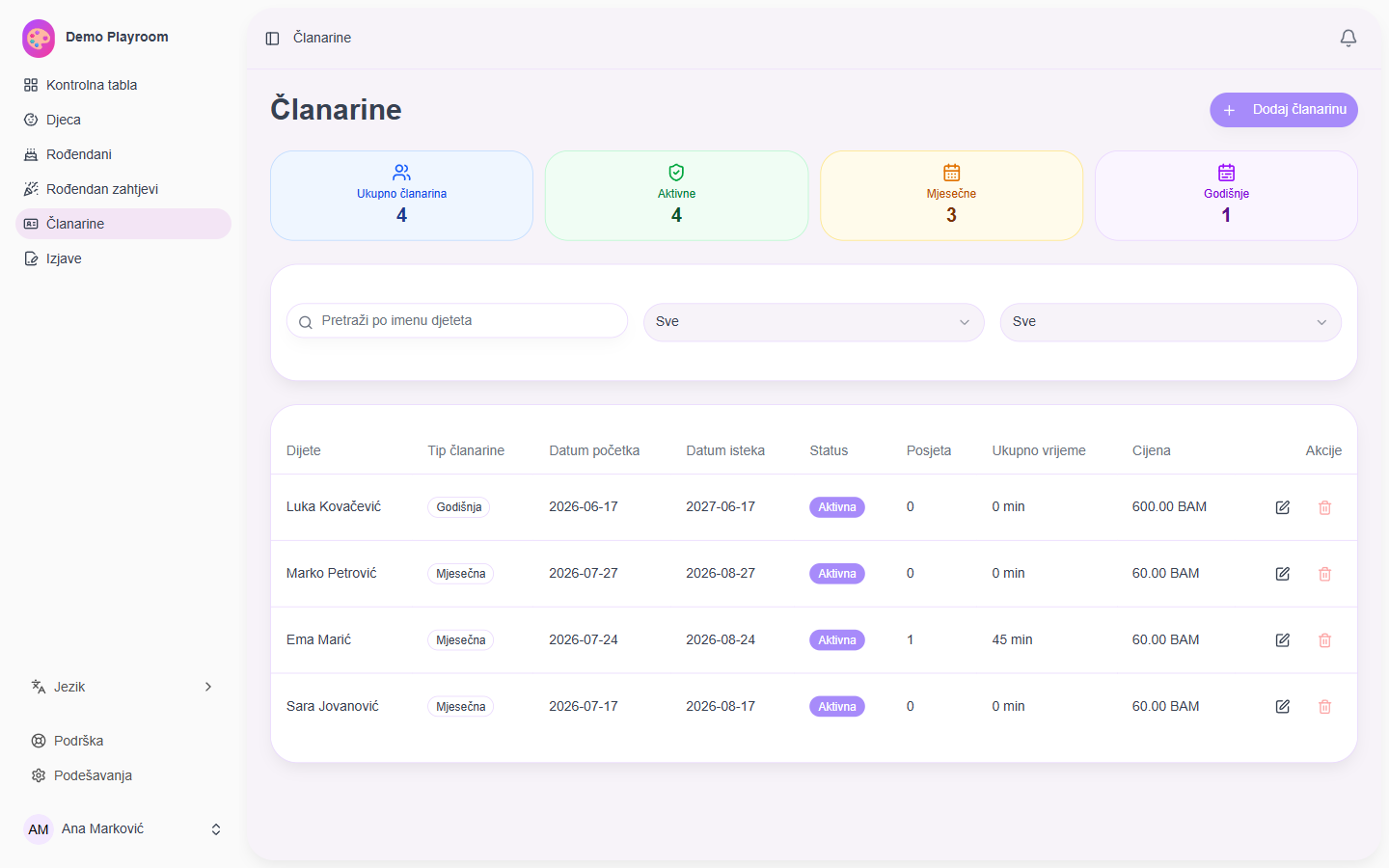The image size is (1389, 868).
Task: Select Članarine in the sidebar
Action: [123, 224]
